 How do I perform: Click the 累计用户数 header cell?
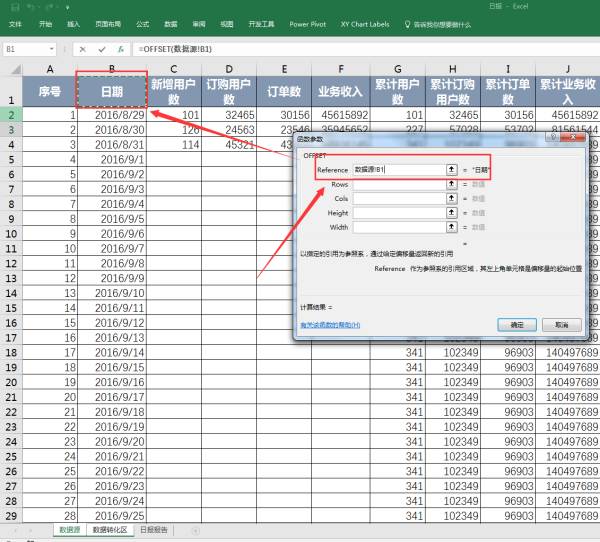click(x=398, y=91)
